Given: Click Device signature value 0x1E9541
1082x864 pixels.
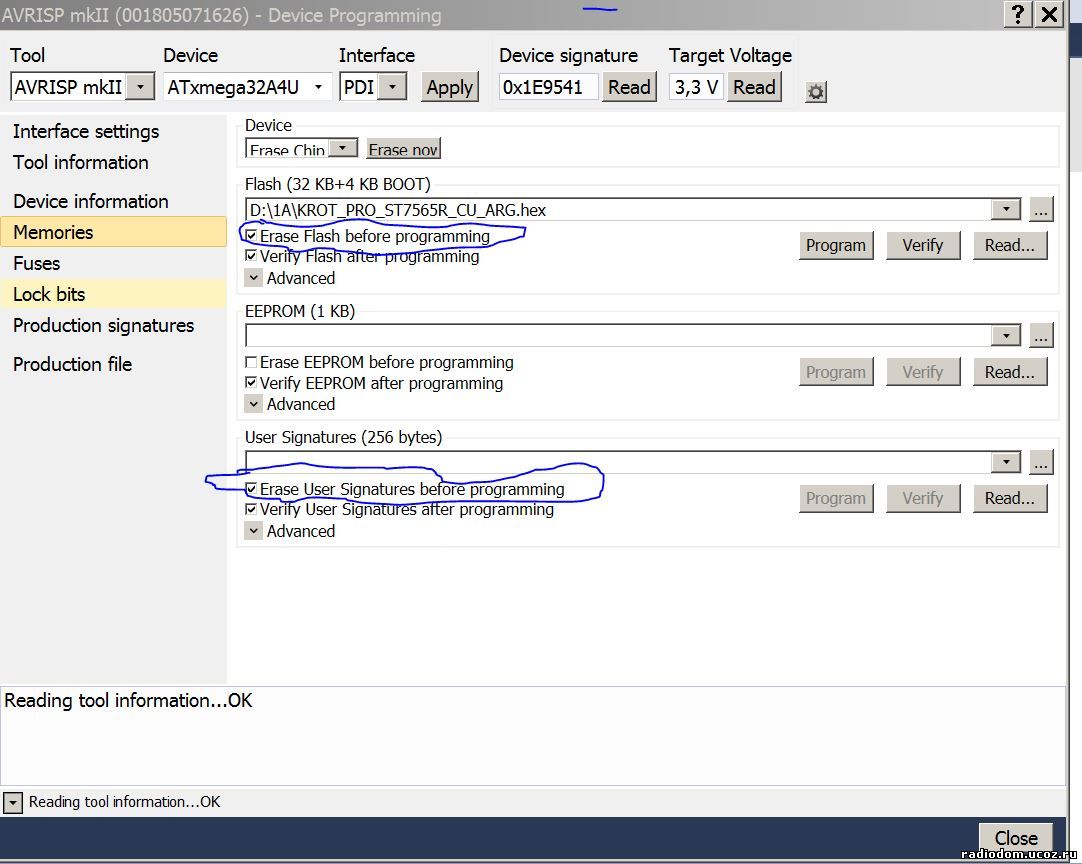Looking at the screenshot, I should (x=549, y=87).
